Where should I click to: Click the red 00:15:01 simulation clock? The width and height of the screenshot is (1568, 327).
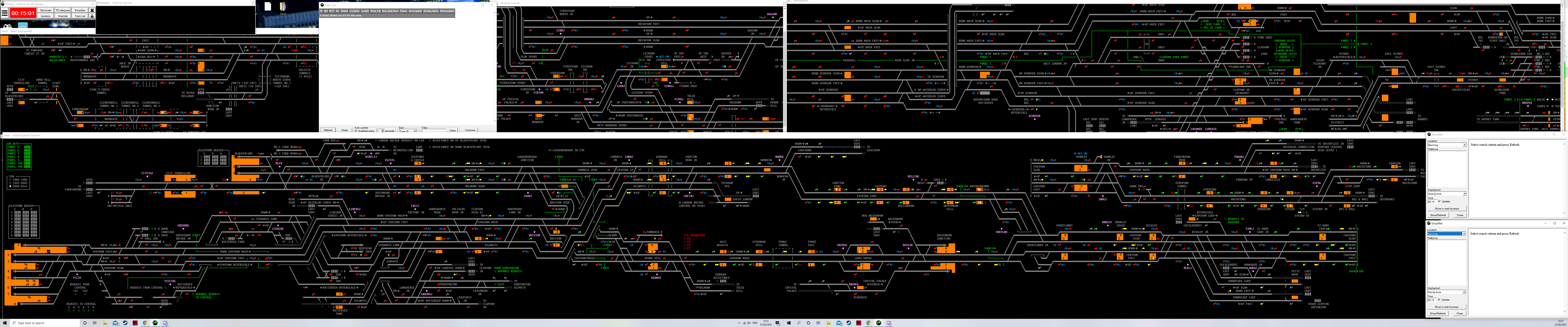click(23, 13)
